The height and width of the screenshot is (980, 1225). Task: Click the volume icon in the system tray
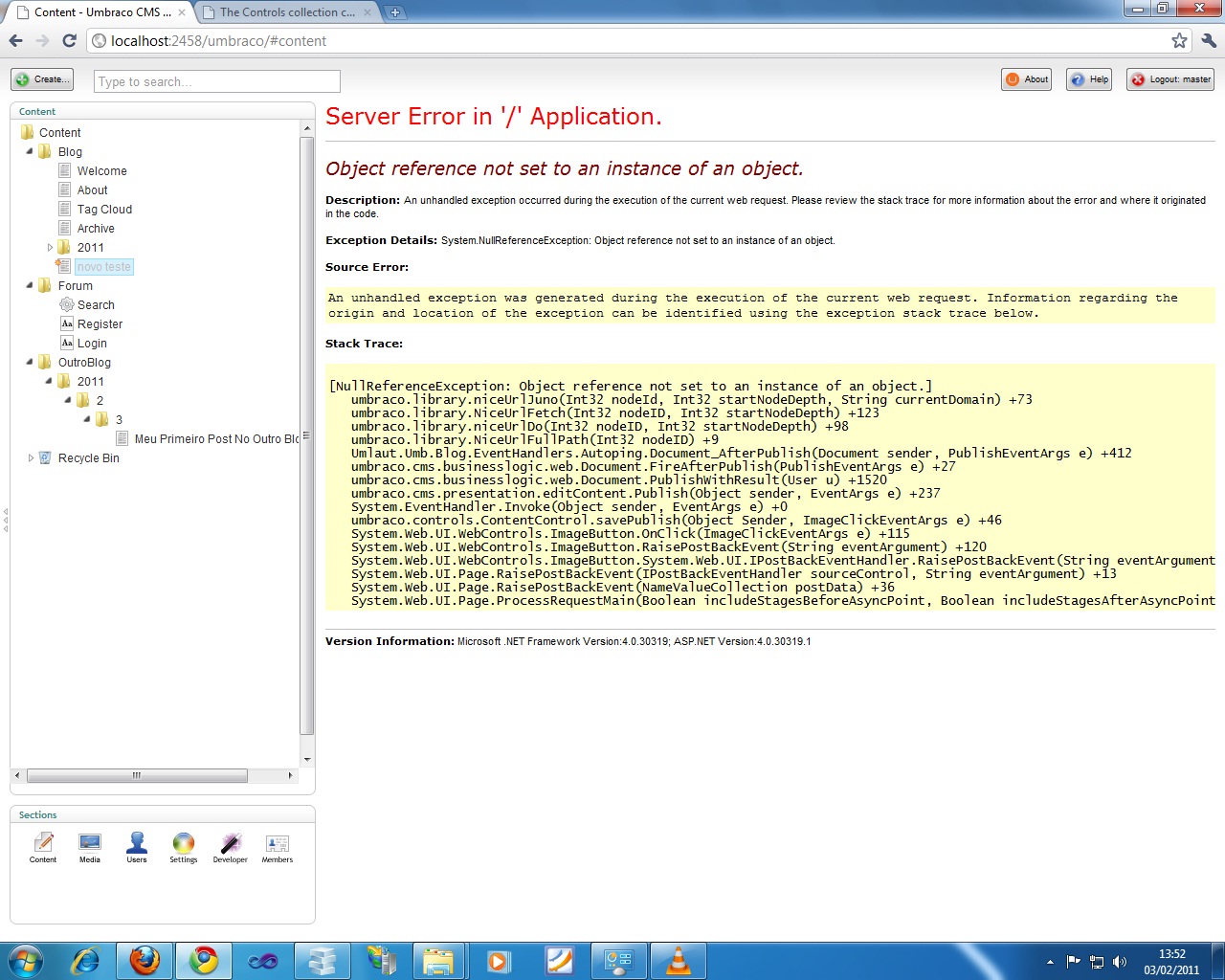pos(1120,962)
